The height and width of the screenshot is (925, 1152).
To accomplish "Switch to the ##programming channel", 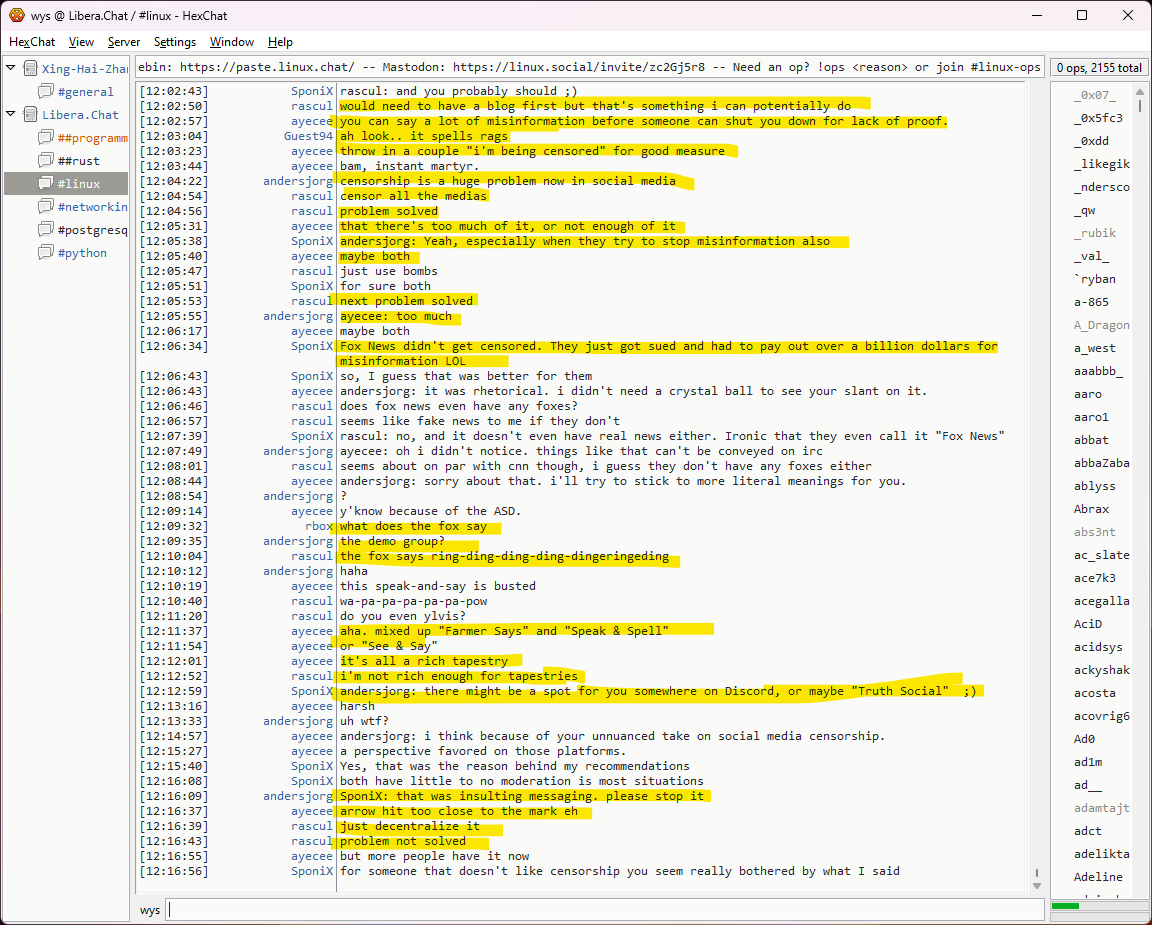I will (92, 138).
